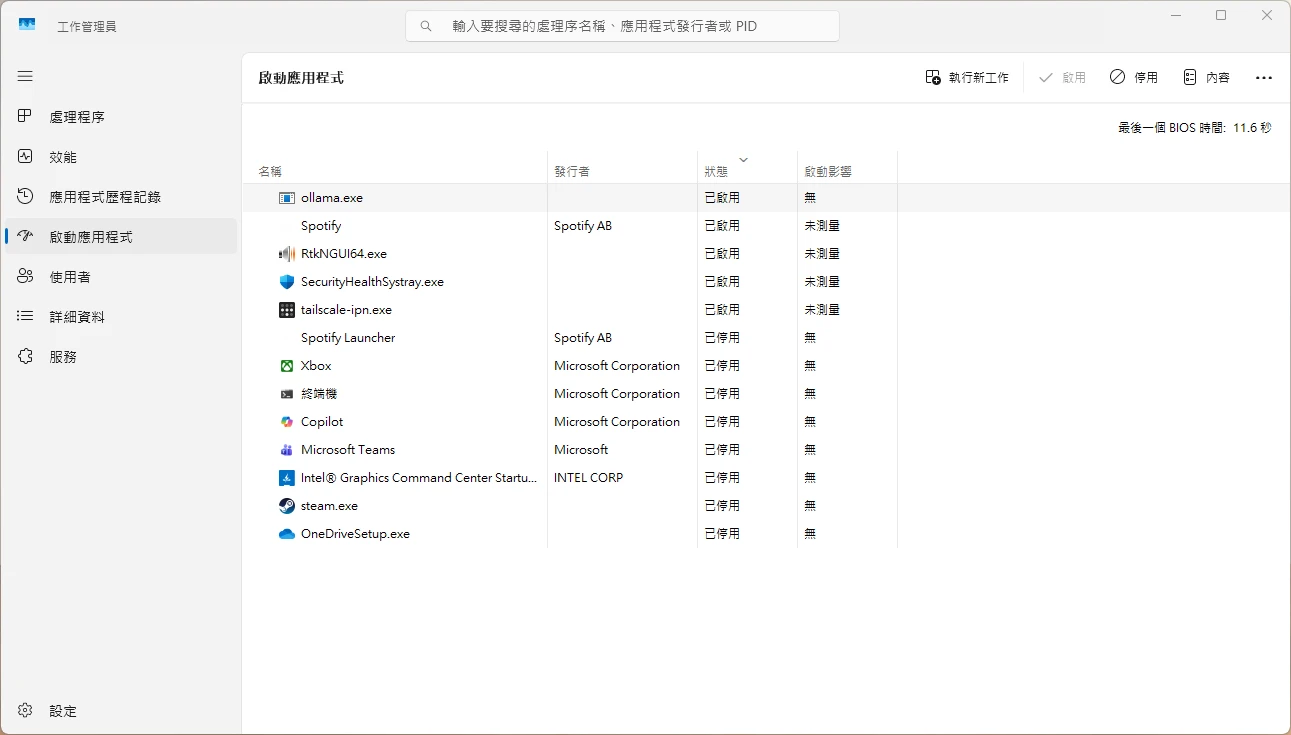Image resolution: width=1291 pixels, height=735 pixels.
Task: Click the hamburger navigation menu icon
Action: click(x=25, y=76)
